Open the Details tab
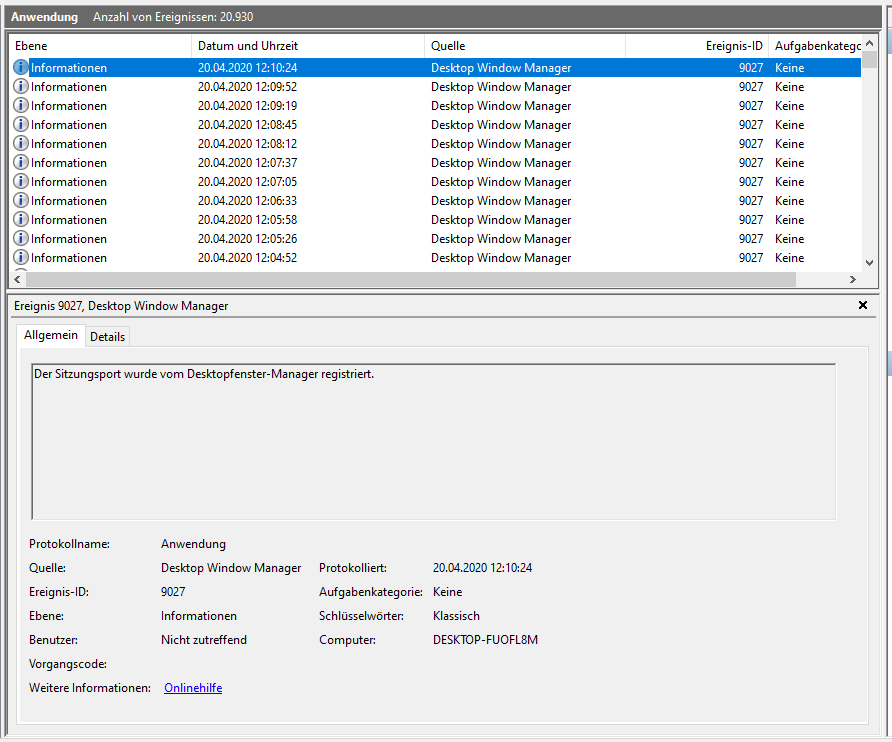Viewport: 892px width, 742px height. [107, 337]
